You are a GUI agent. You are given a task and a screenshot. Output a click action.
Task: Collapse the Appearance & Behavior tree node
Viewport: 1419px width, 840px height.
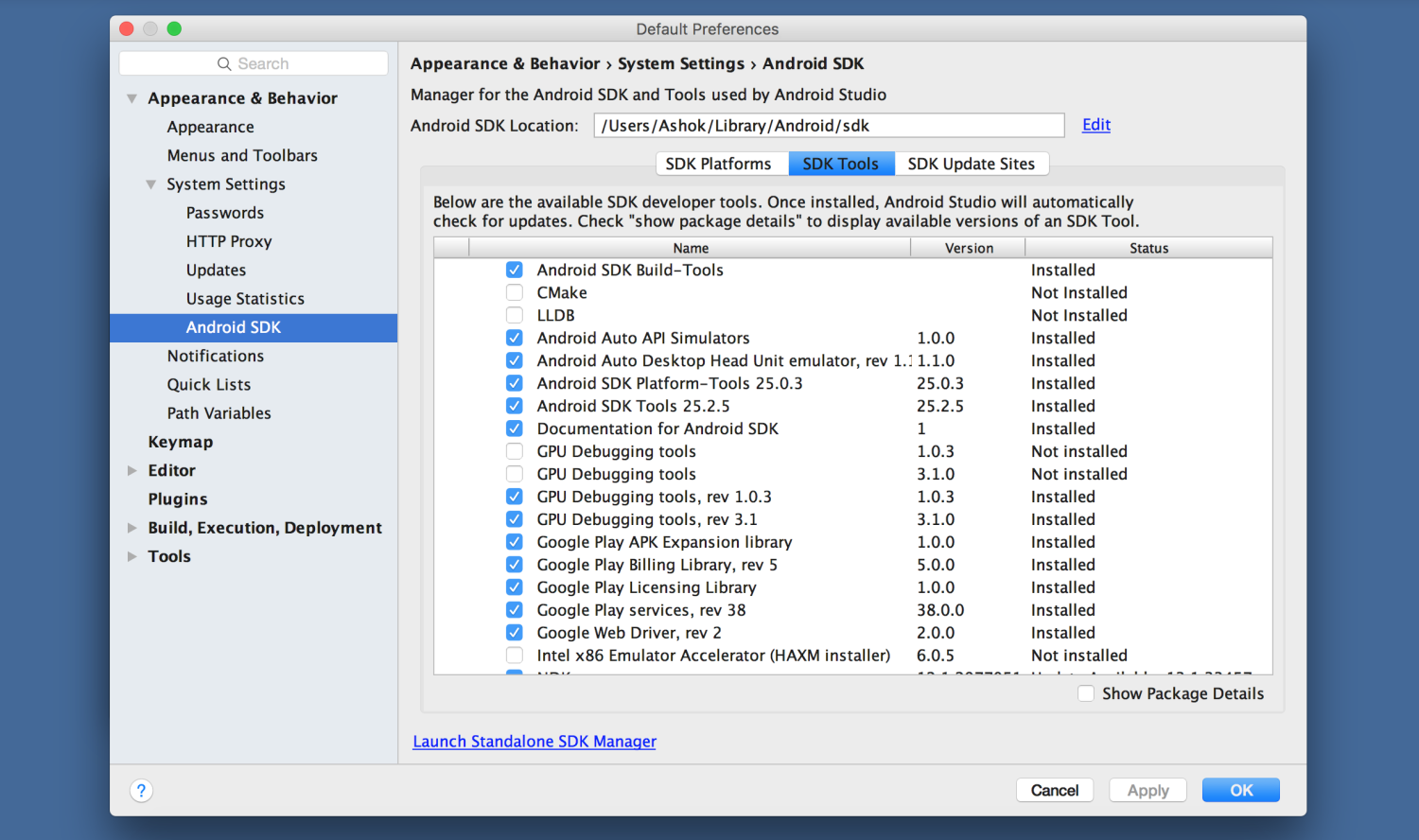(x=132, y=98)
